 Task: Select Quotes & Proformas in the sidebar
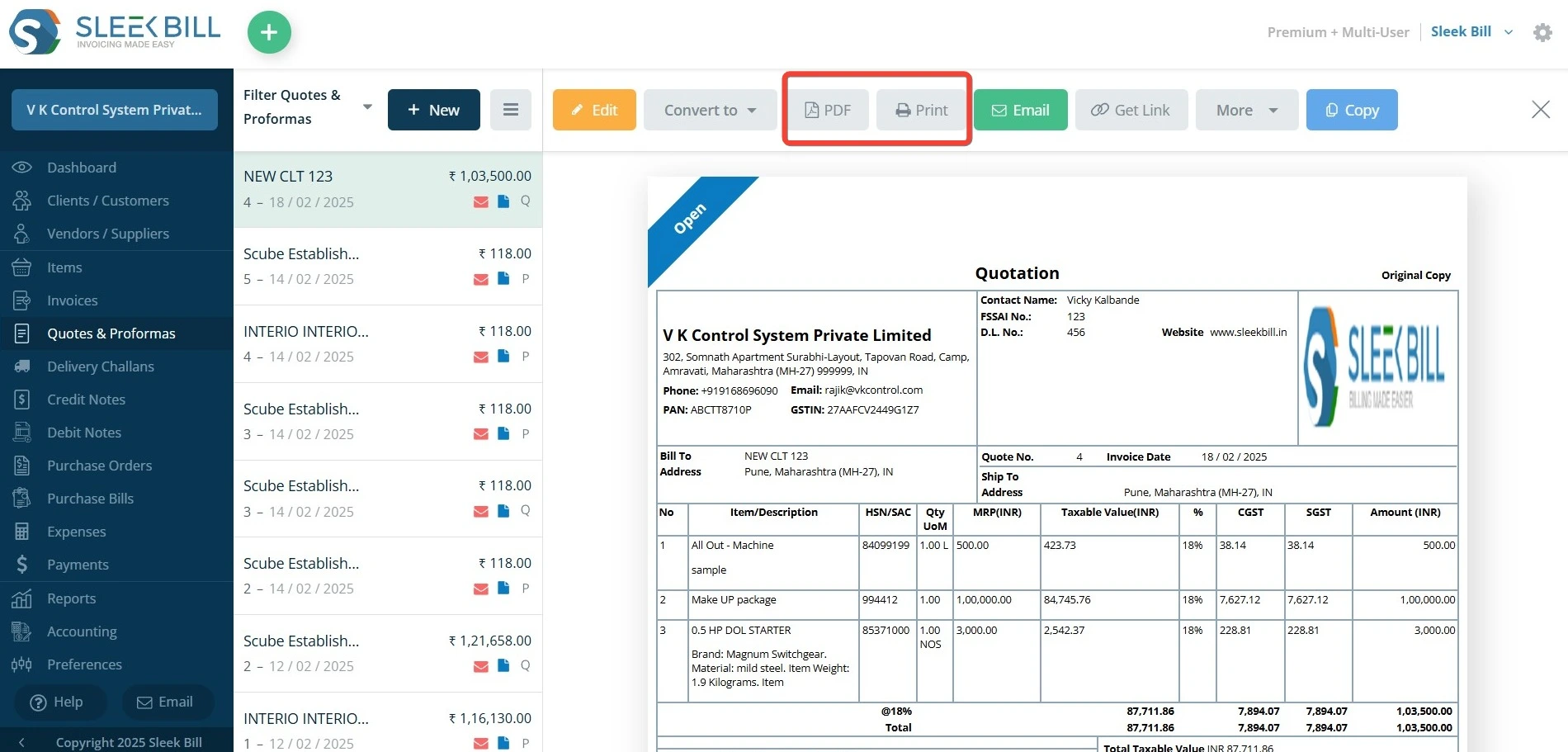(111, 333)
